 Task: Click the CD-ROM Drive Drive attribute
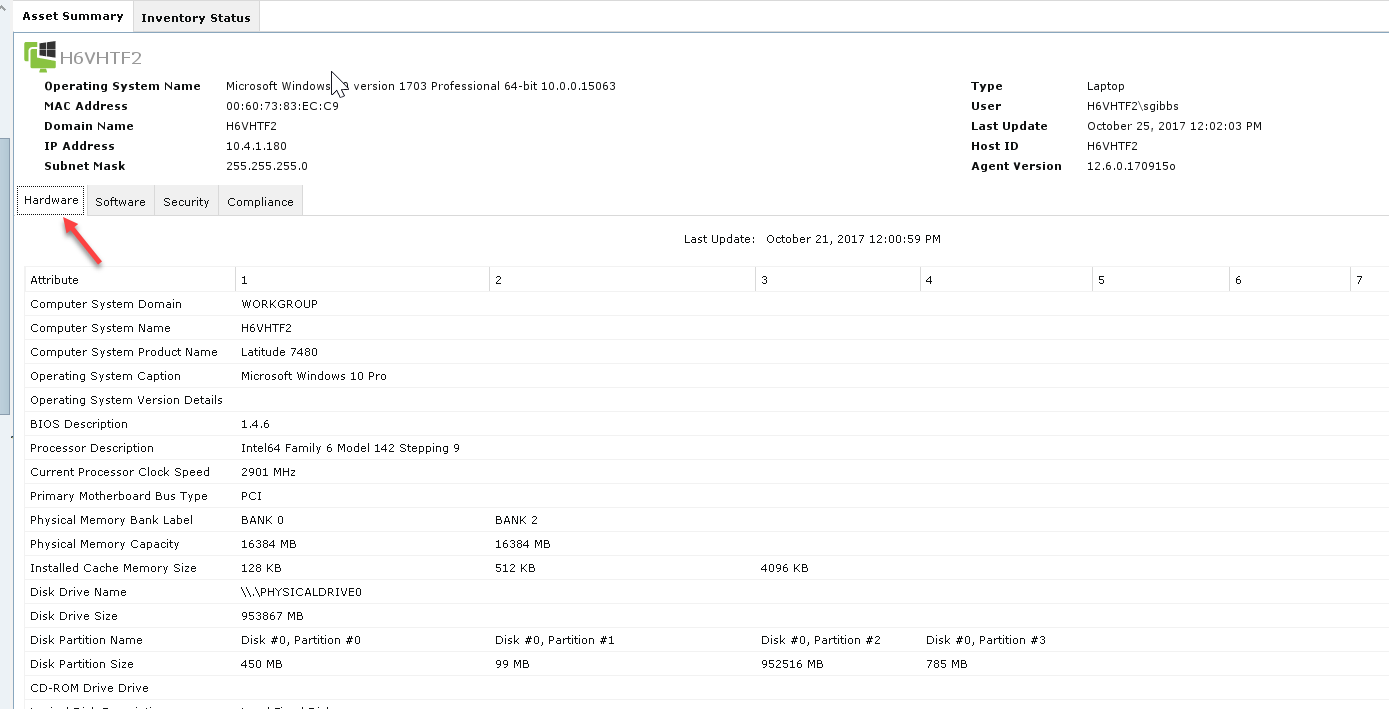[x=89, y=688]
